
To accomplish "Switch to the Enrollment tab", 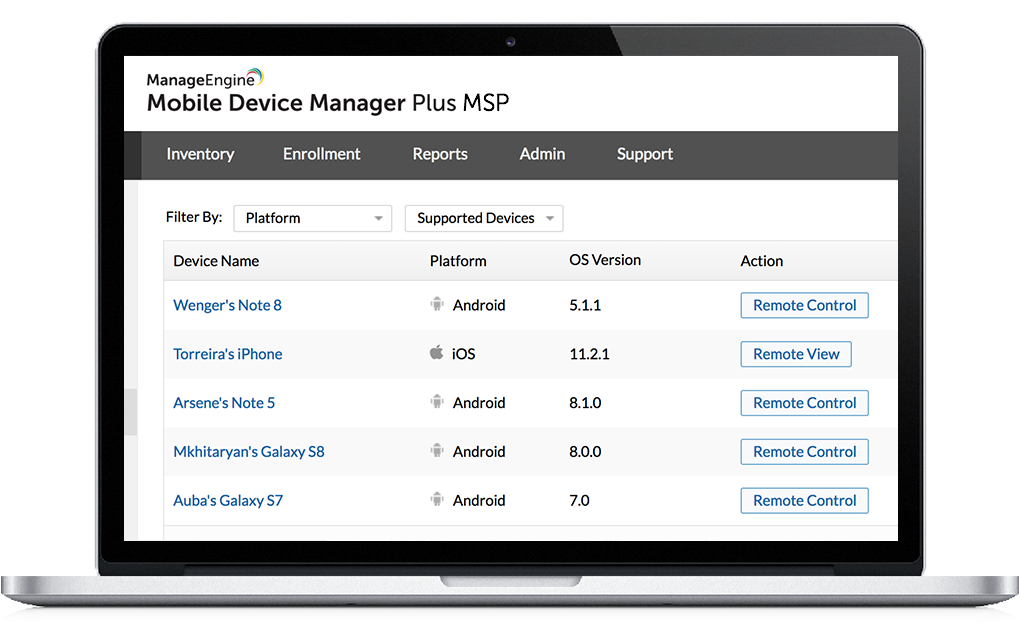I will coord(321,154).
